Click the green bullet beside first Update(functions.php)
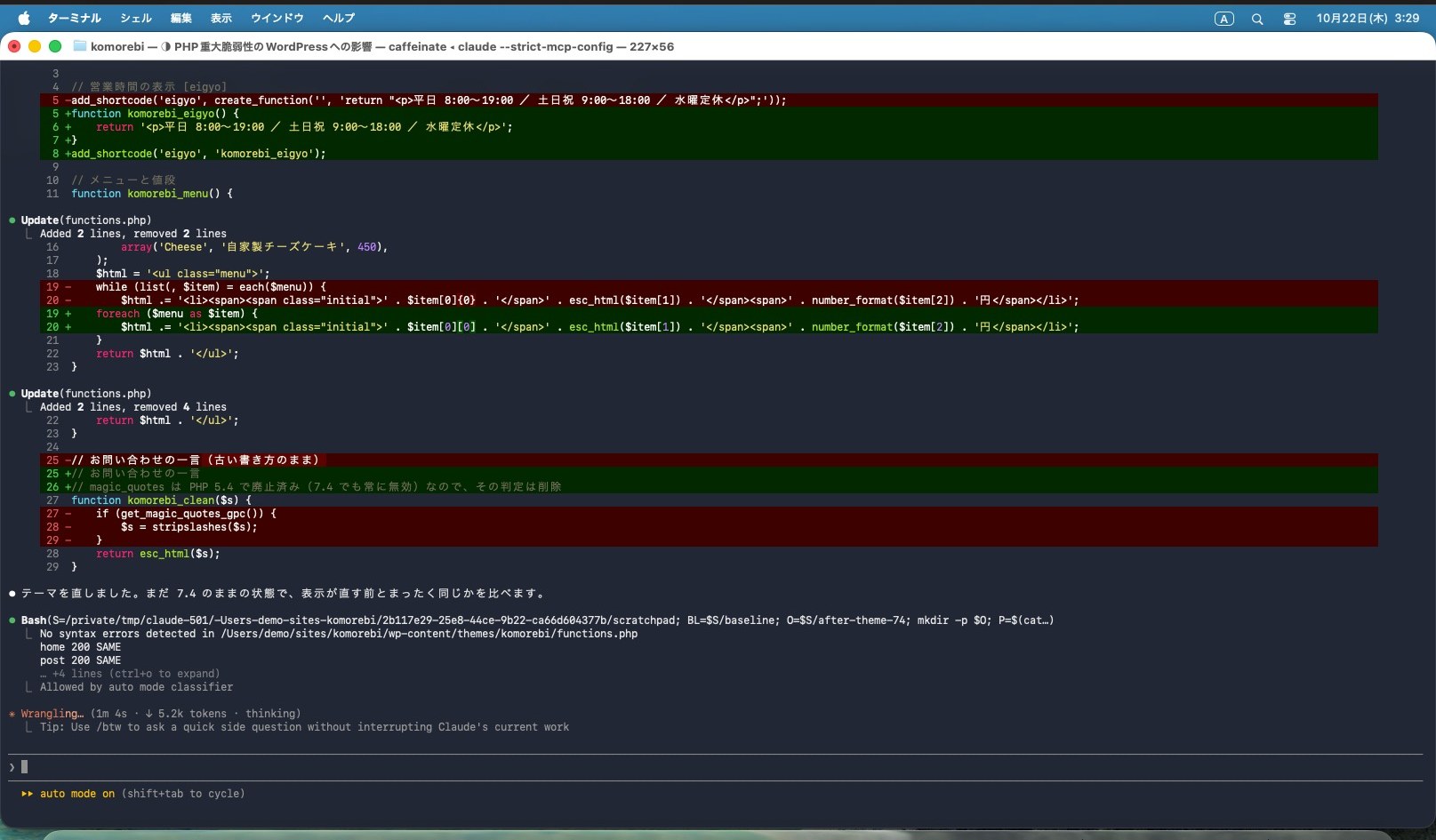 coord(12,220)
